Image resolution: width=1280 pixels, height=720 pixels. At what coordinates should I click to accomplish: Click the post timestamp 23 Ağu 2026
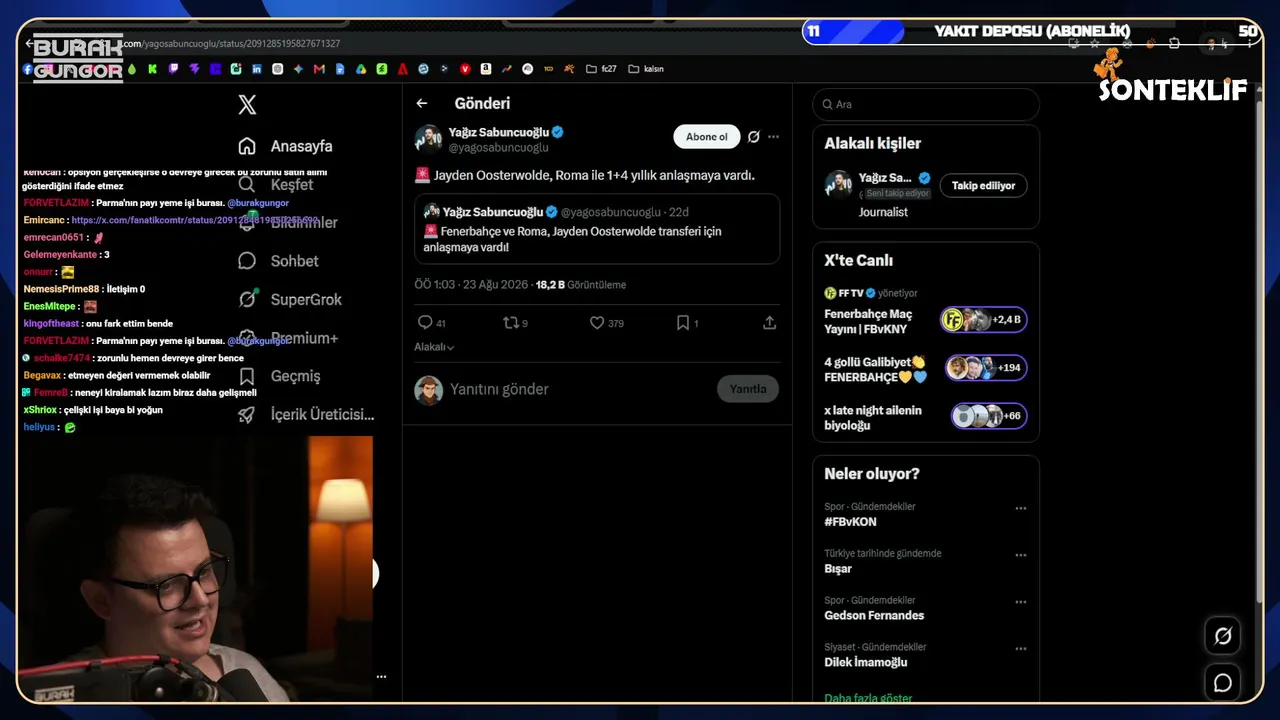point(471,285)
